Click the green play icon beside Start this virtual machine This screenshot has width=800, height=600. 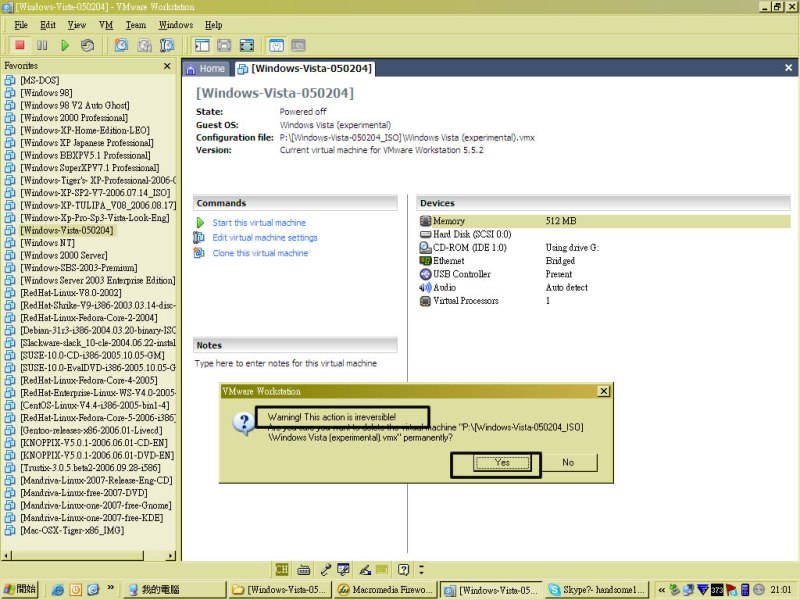(200, 223)
